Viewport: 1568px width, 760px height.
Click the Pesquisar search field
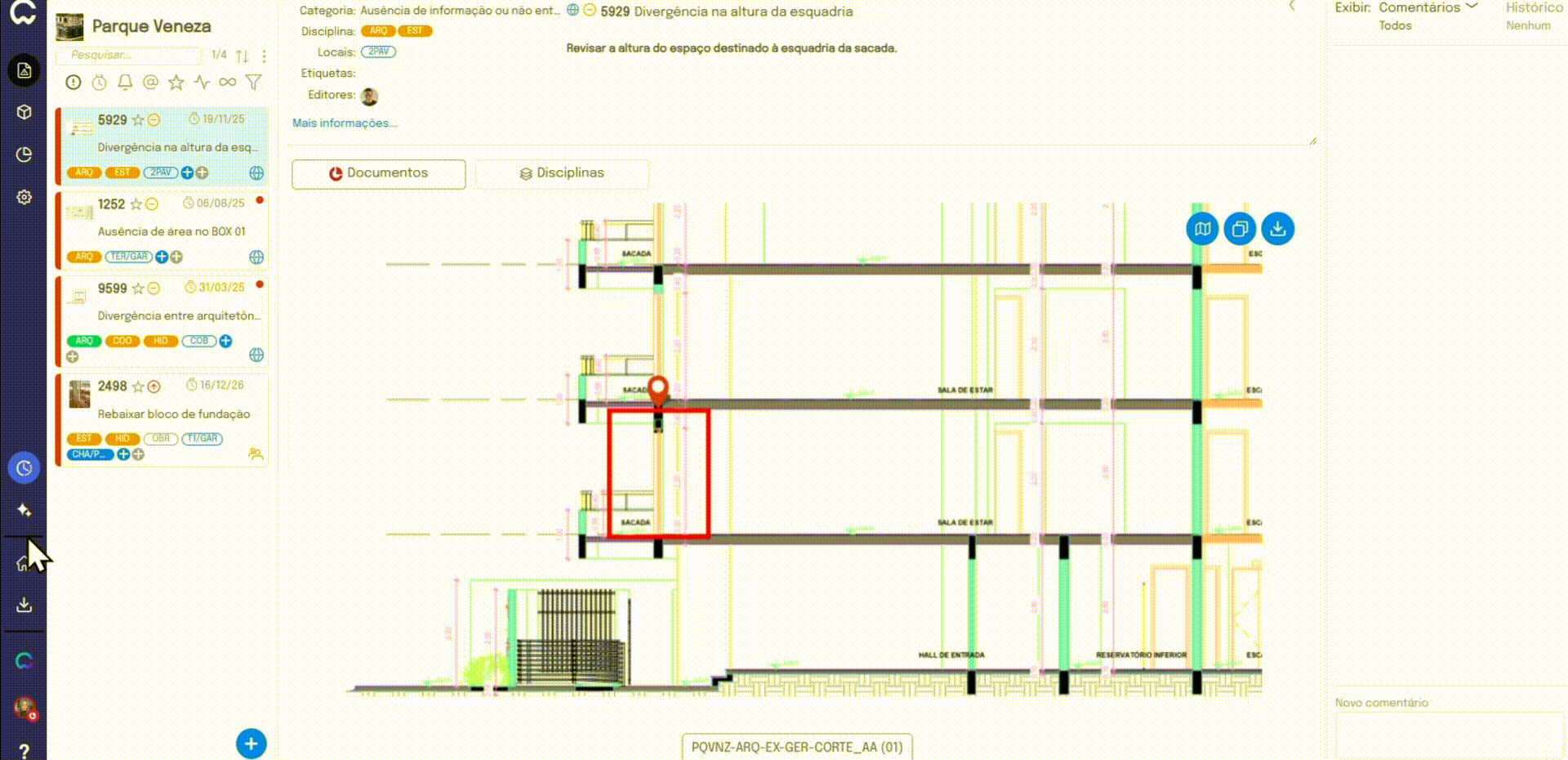(128, 55)
